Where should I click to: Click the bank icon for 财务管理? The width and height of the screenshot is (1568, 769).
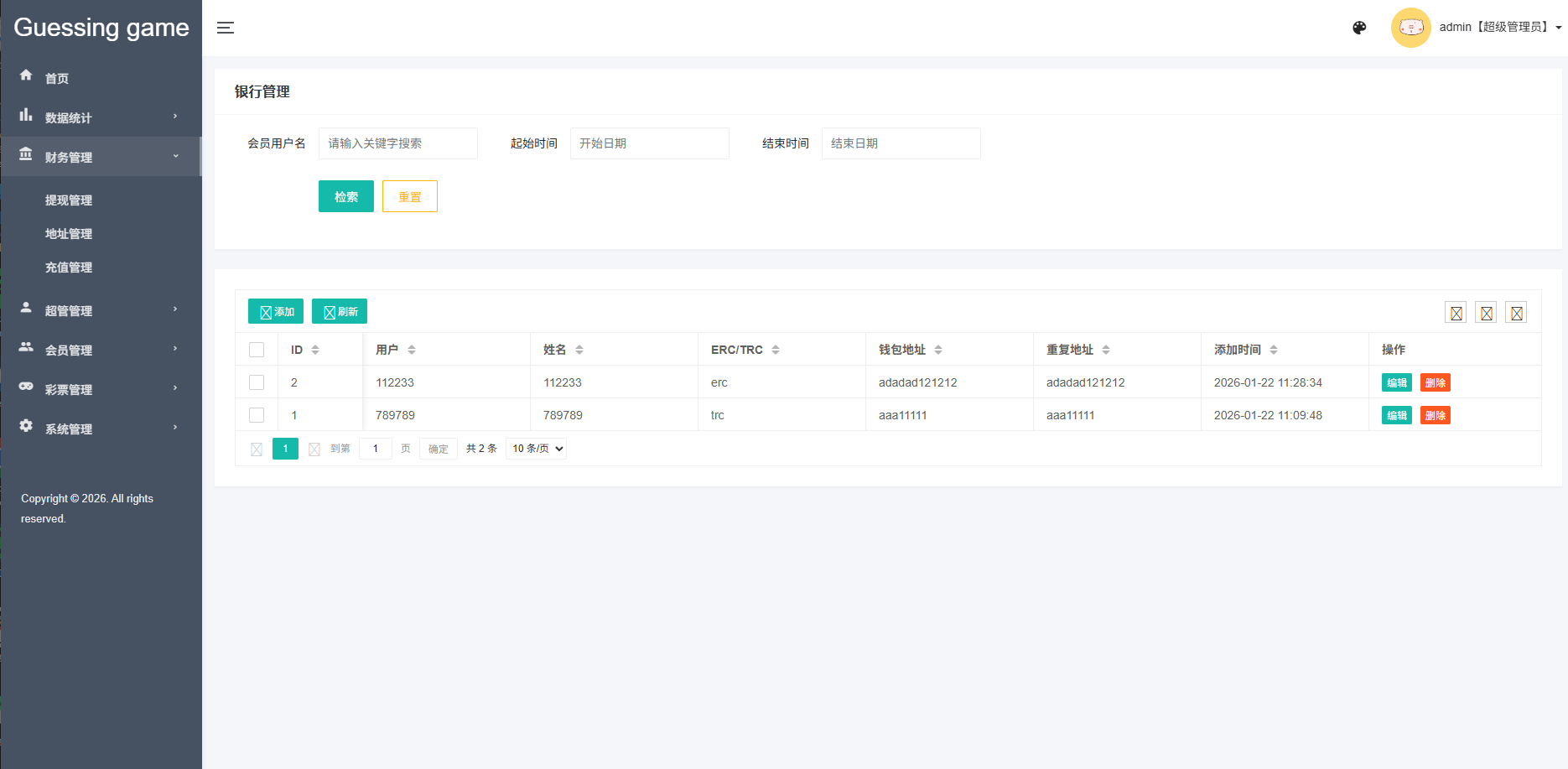coord(26,154)
